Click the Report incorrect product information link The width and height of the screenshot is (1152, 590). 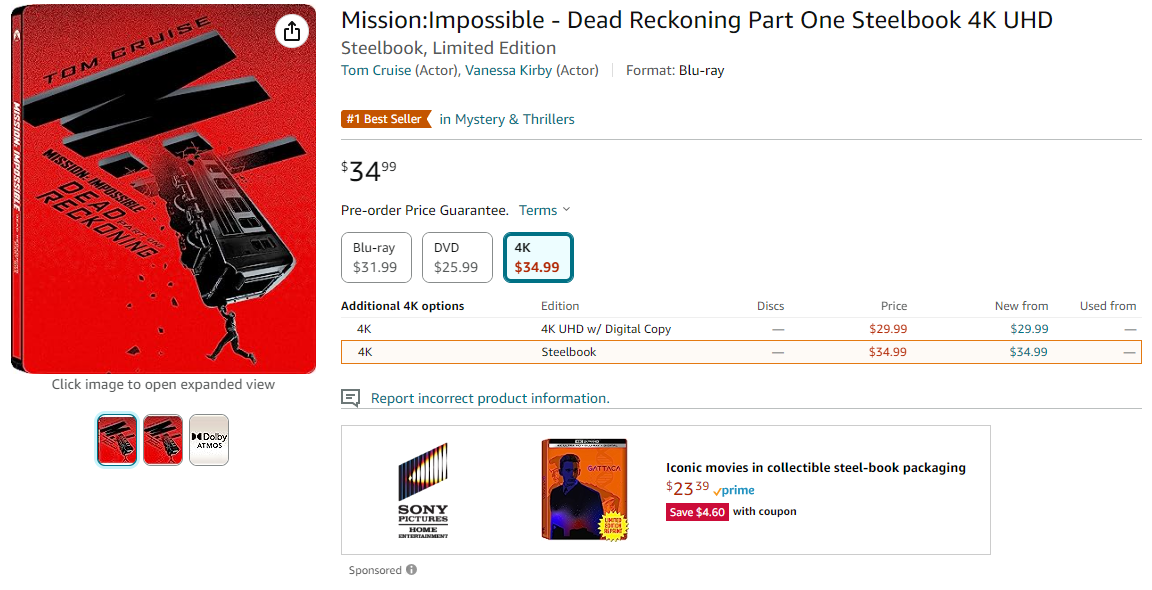pyautogui.click(x=490, y=398)
